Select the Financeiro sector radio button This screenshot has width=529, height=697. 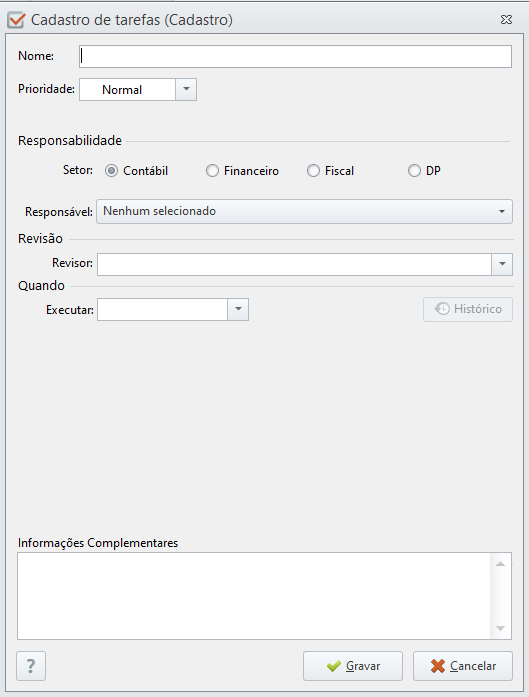212,171
